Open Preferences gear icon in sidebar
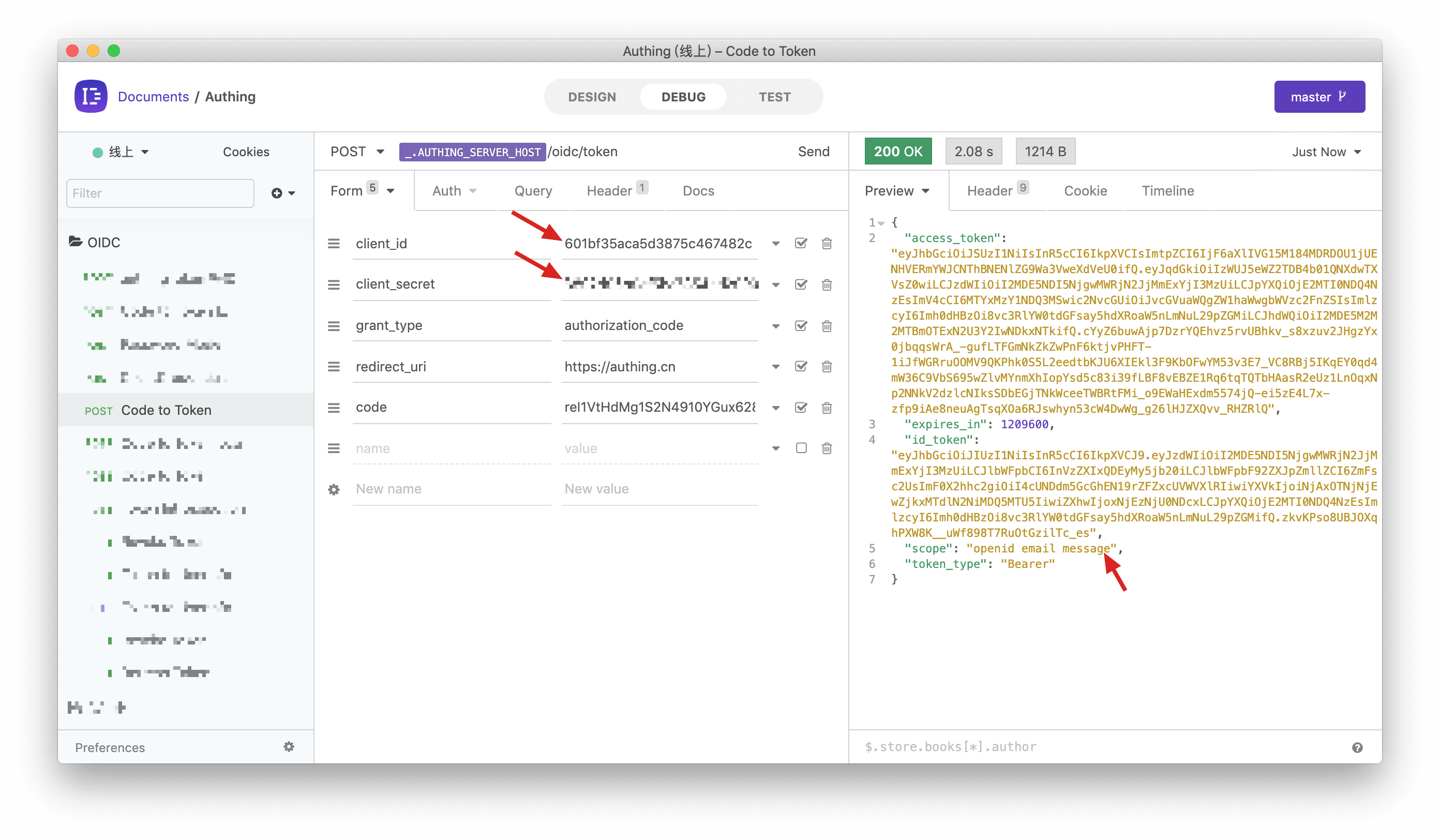 point(289,747)
